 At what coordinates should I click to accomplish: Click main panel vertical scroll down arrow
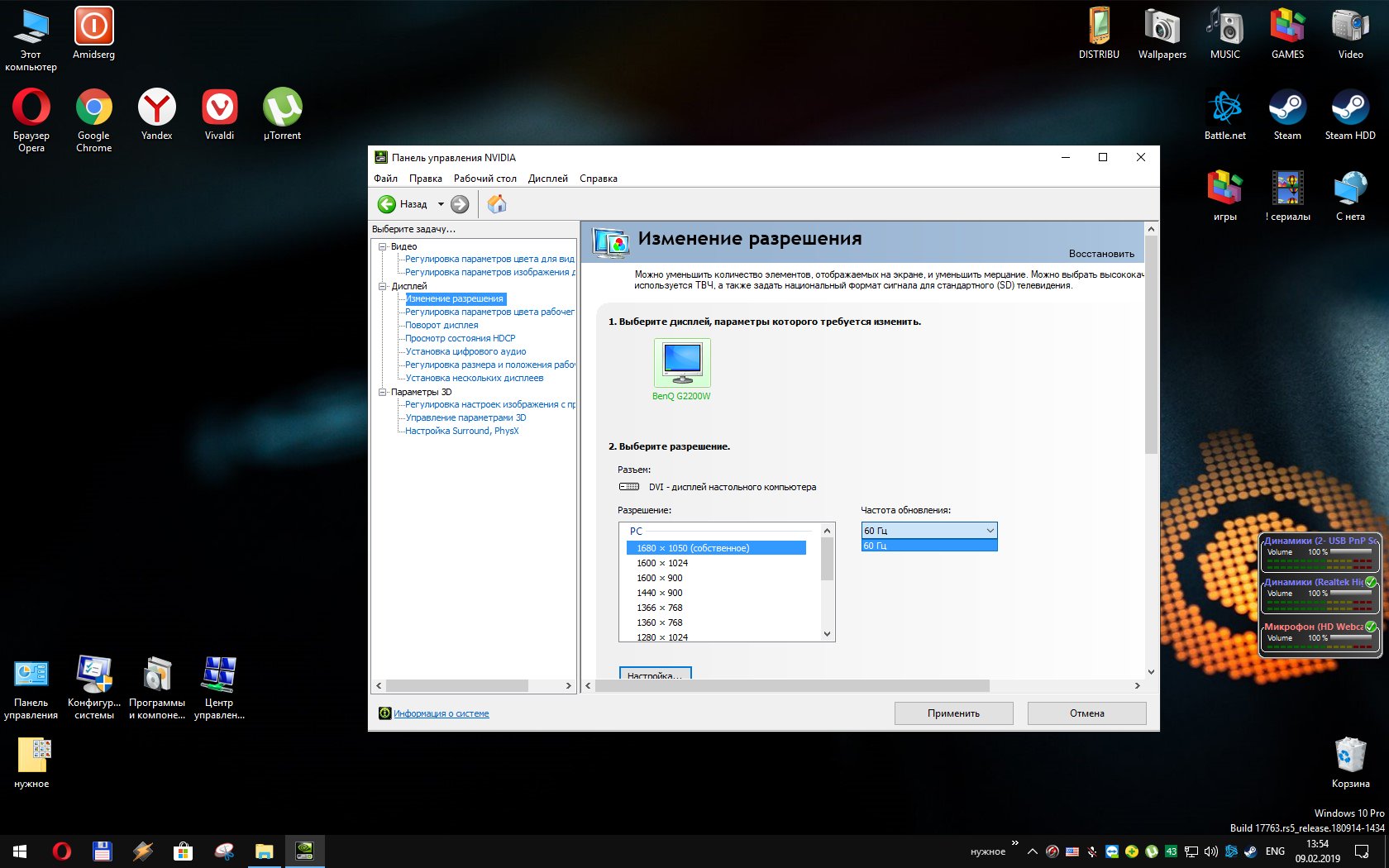pos(1151,673)
